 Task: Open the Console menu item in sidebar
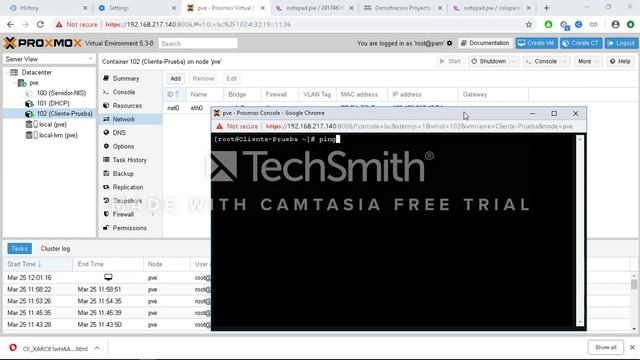pyautogui.click(x=124, y=92)
